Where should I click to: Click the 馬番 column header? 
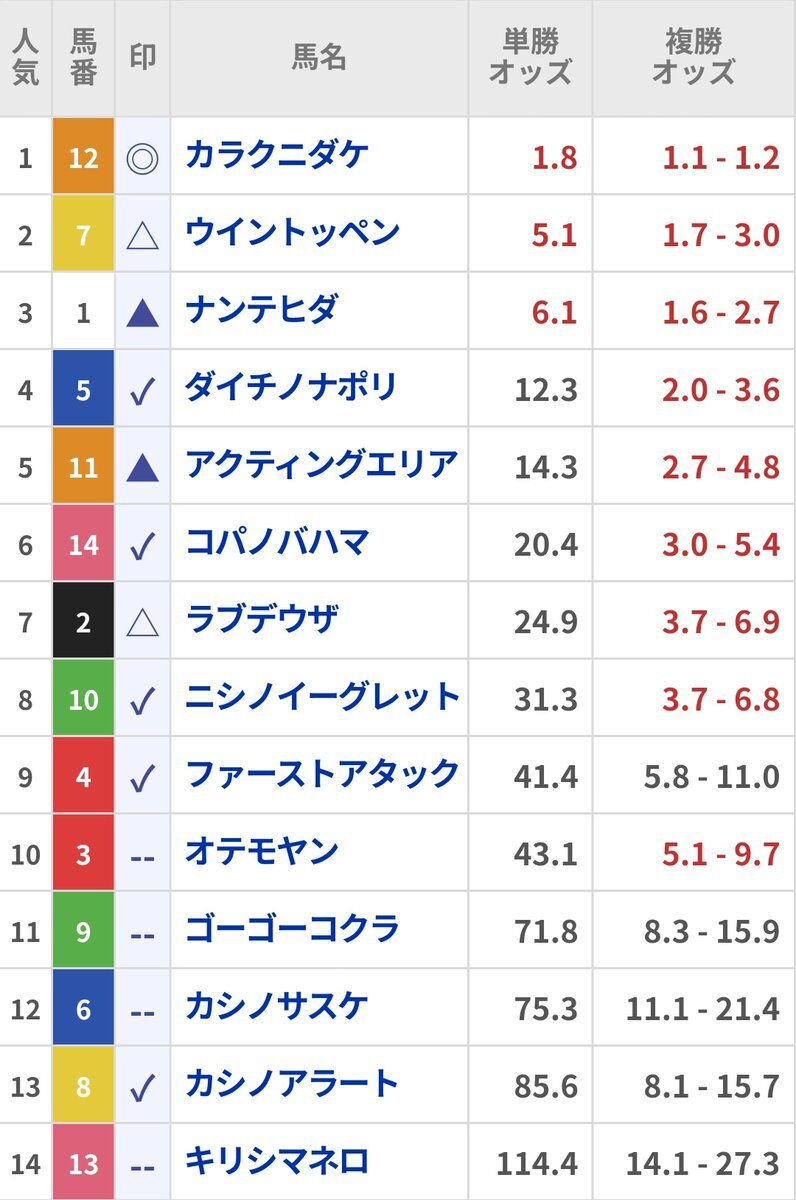coord(83,57)
